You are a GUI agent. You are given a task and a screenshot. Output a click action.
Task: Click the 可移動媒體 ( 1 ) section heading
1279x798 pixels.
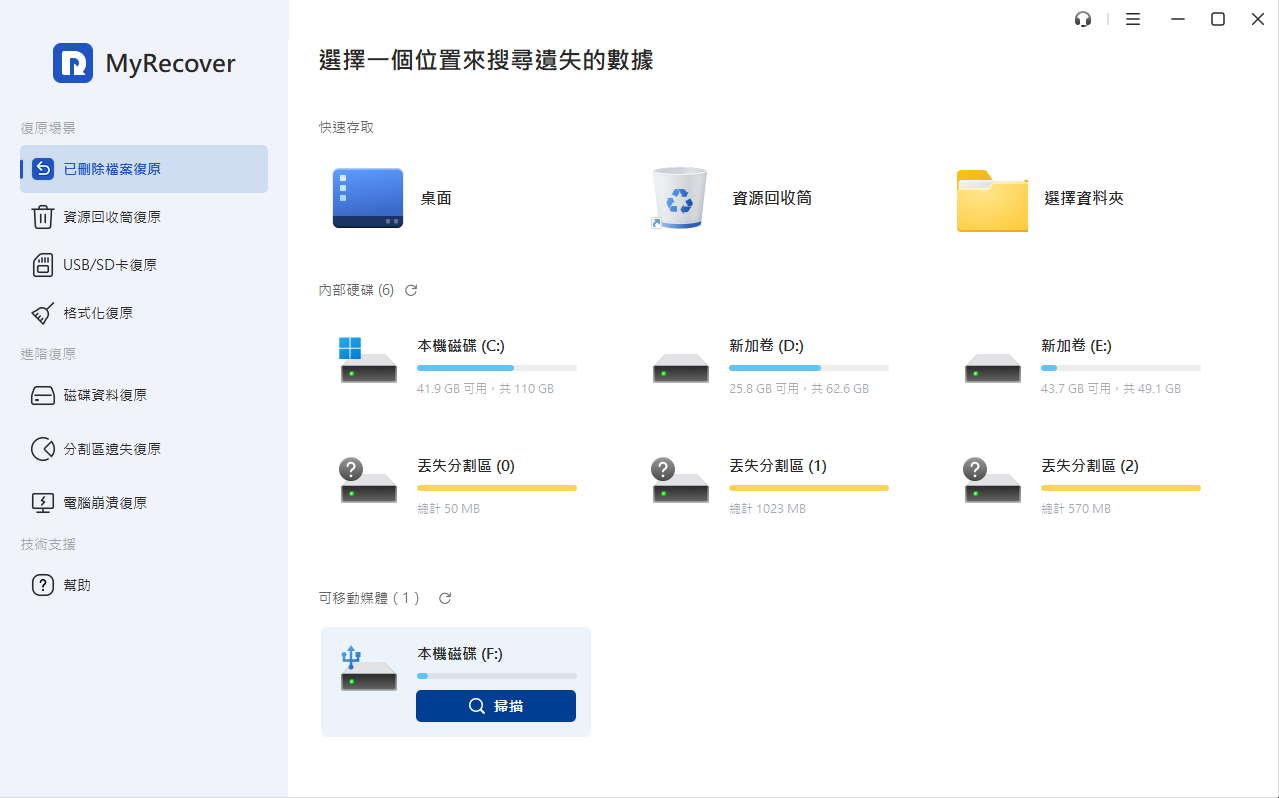tap(370, 598)
